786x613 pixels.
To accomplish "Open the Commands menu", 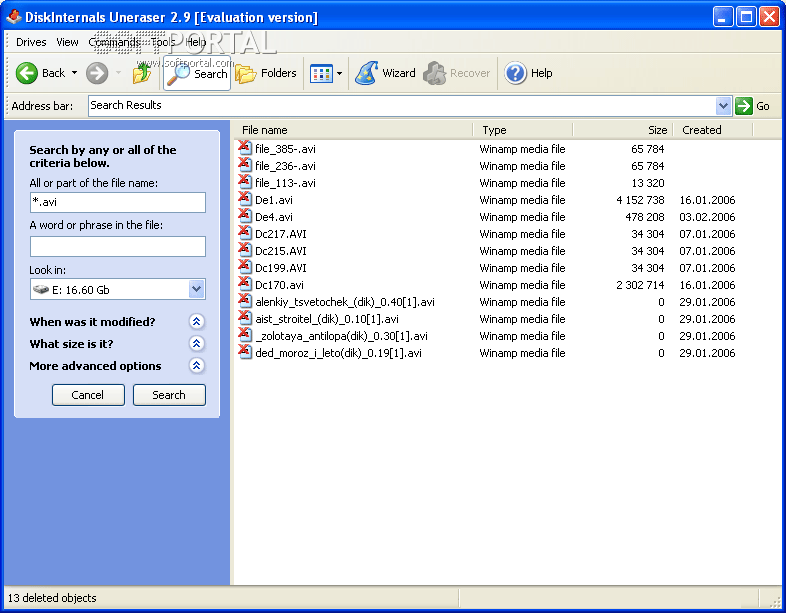I will tap(115, 42).
